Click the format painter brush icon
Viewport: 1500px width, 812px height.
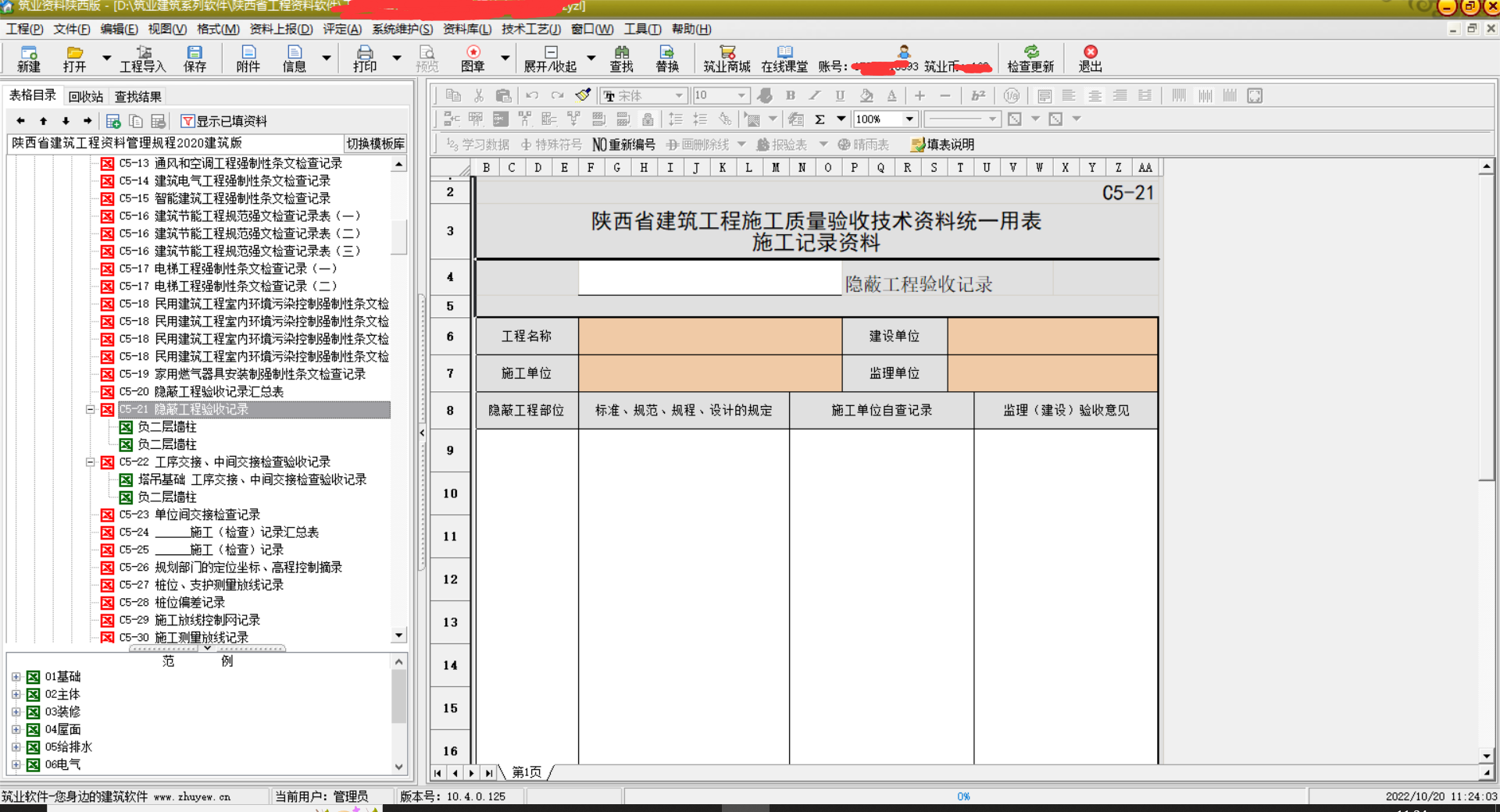pyautogui.click(x=583, y=95)
